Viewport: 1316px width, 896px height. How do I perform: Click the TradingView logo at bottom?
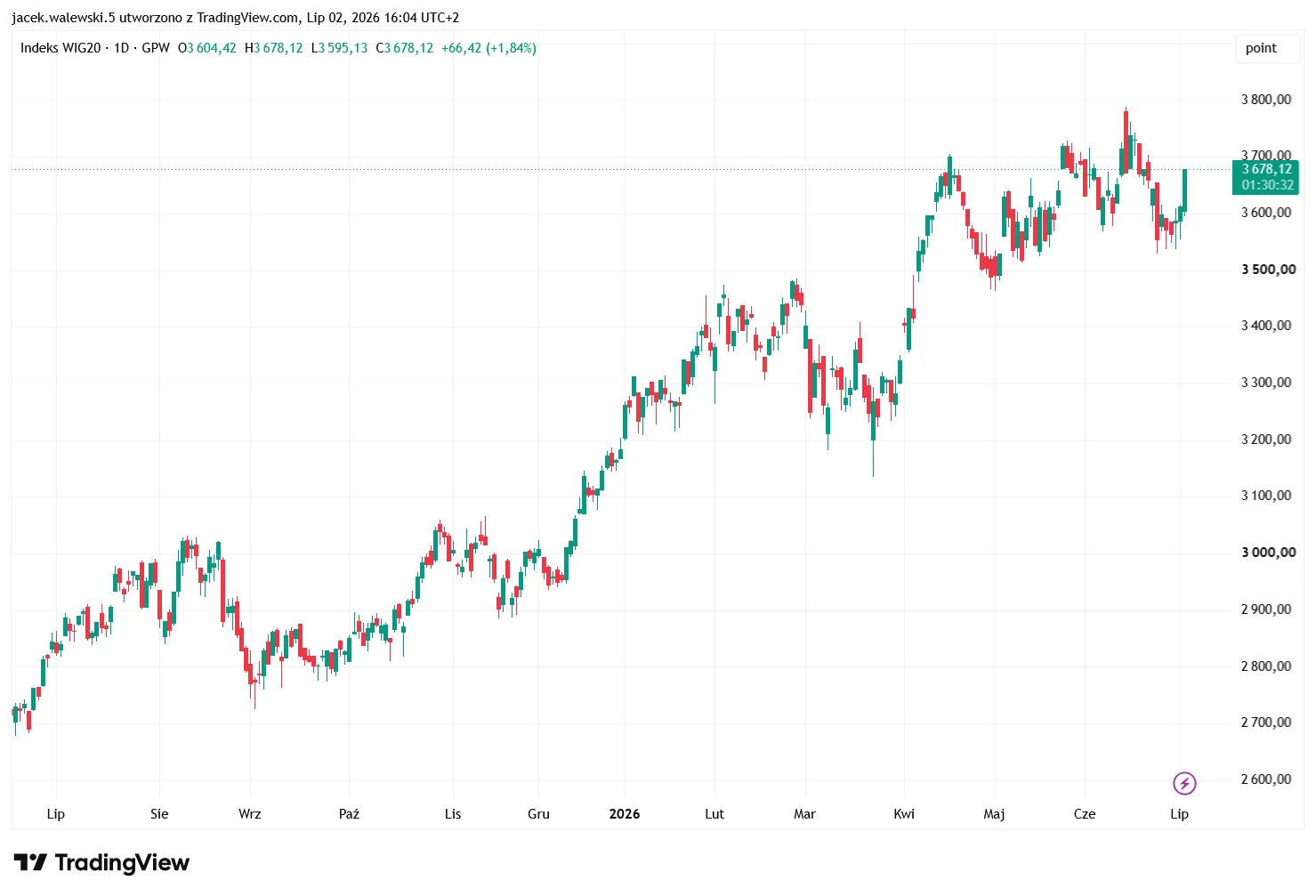tap(101, 862)
